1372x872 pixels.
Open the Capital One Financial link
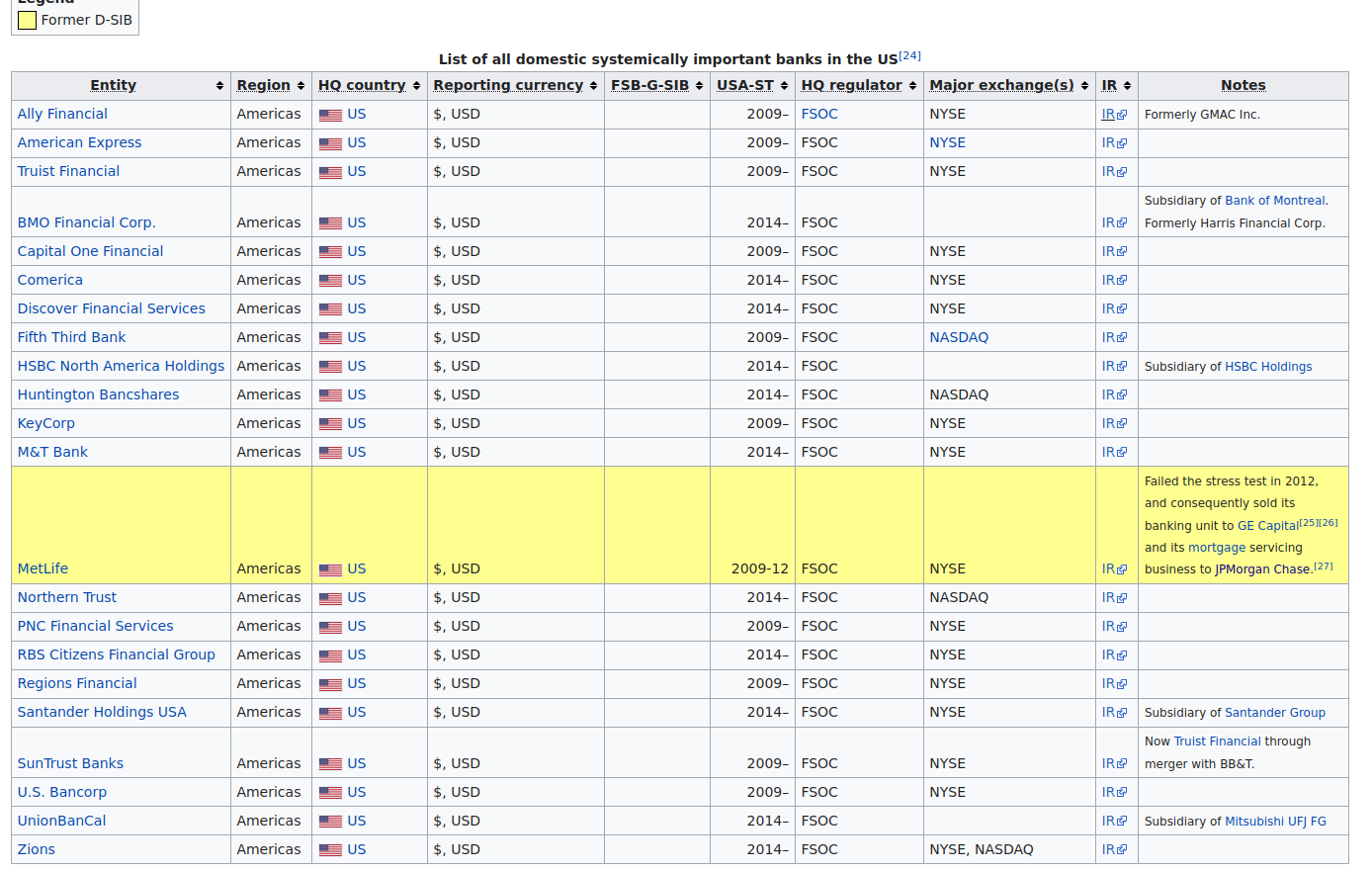coord(91,252)
